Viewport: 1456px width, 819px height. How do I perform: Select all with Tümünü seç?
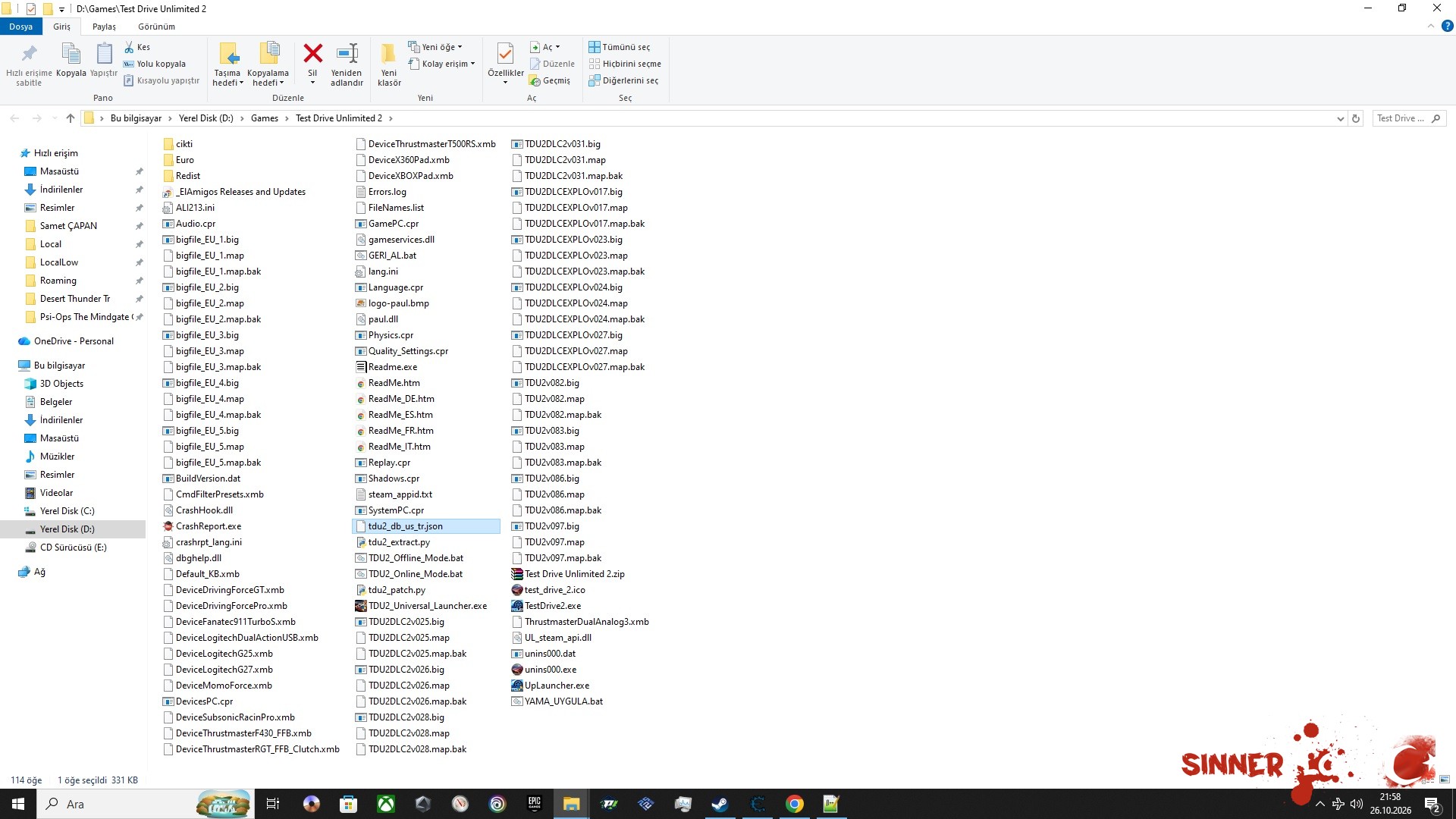click(619, 47)
